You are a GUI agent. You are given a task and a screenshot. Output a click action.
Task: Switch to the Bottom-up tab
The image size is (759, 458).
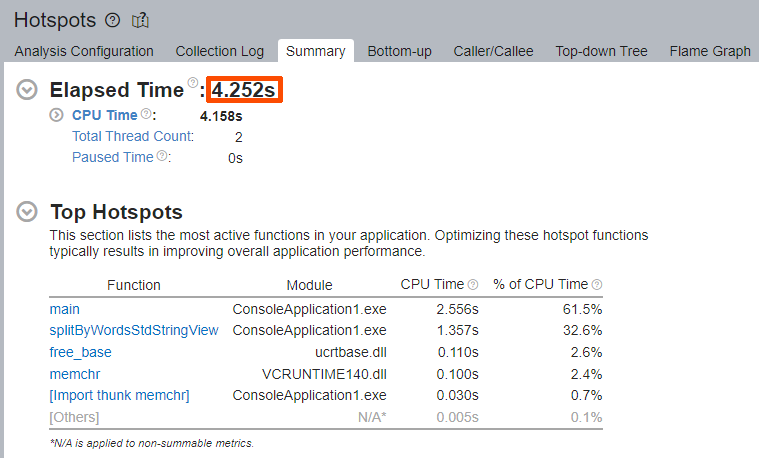(400, 51)
